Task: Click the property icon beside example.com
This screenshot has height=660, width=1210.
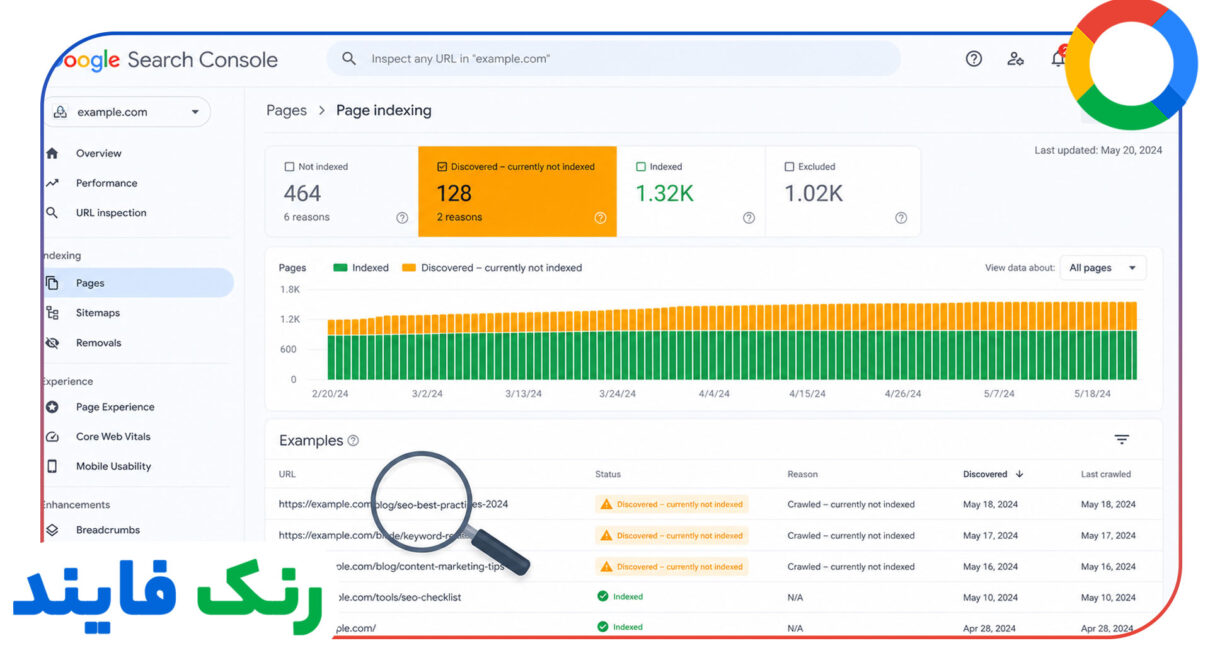Action: click(x=60, y=112)
